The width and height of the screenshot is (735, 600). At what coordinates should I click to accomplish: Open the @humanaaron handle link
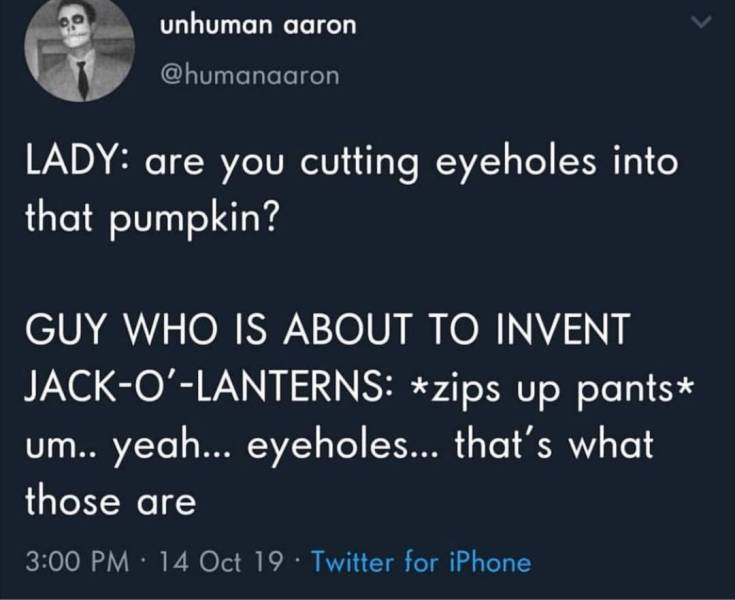click(x=250, y=76)
